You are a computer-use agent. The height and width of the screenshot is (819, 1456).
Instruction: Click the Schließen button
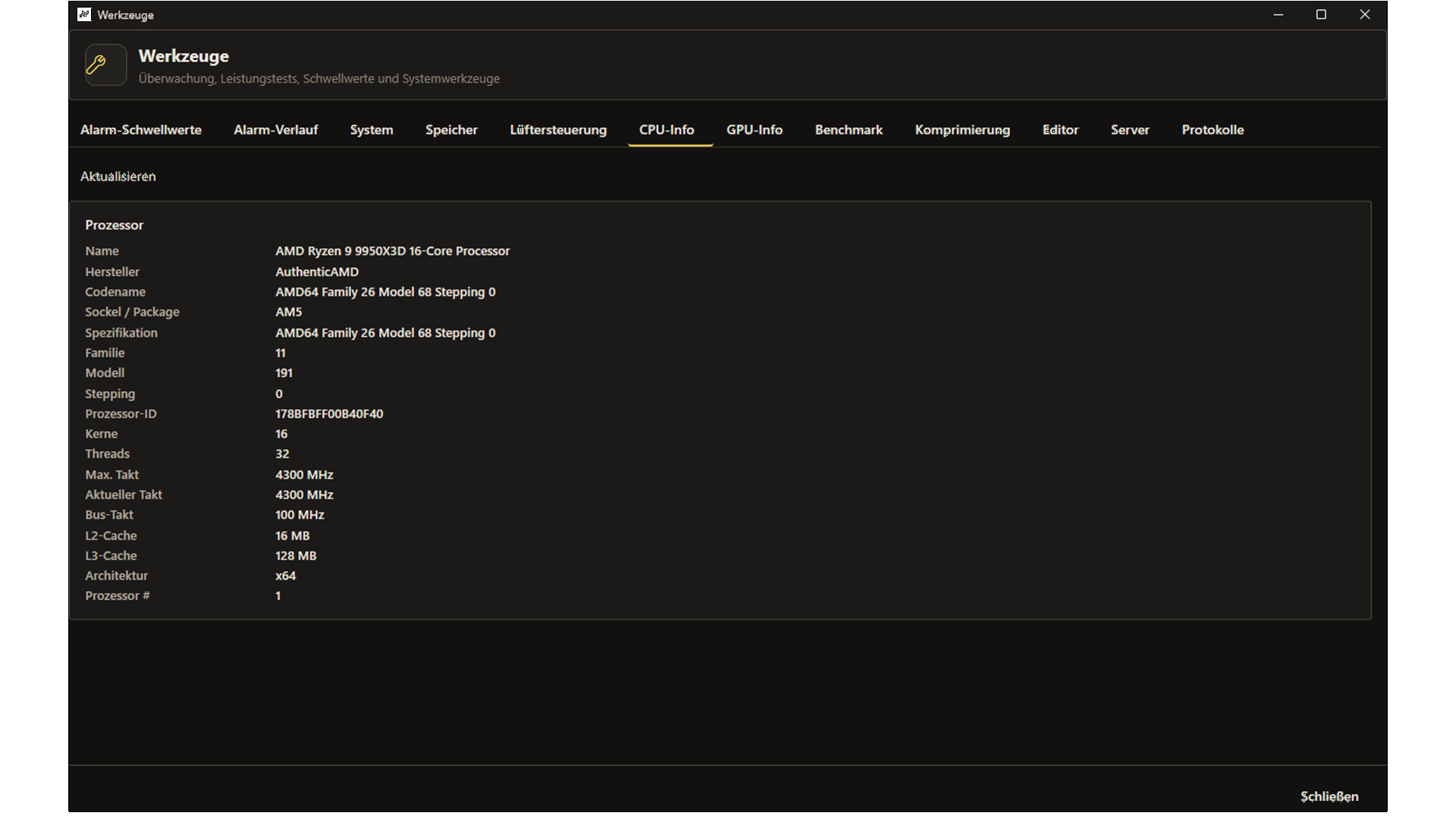(1329, 796)
